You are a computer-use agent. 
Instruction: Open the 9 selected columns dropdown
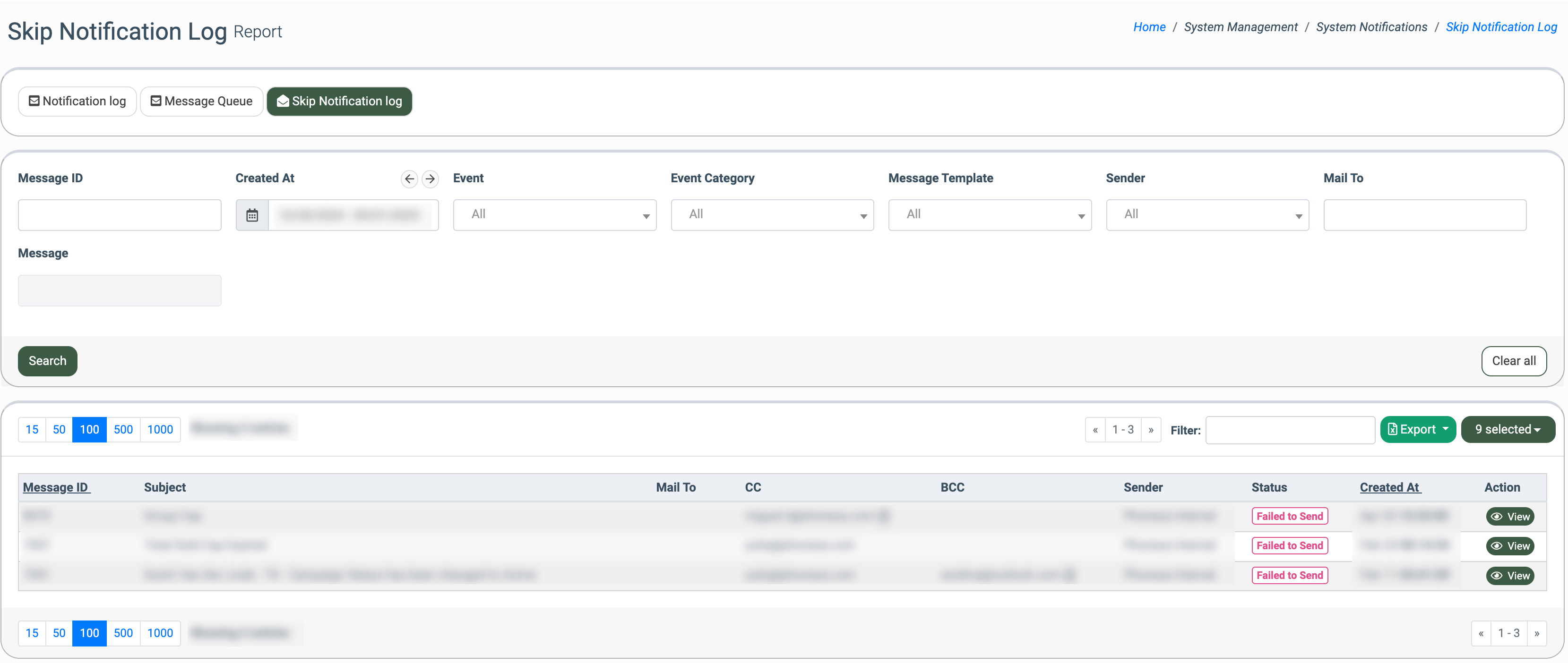[1507, 429]
